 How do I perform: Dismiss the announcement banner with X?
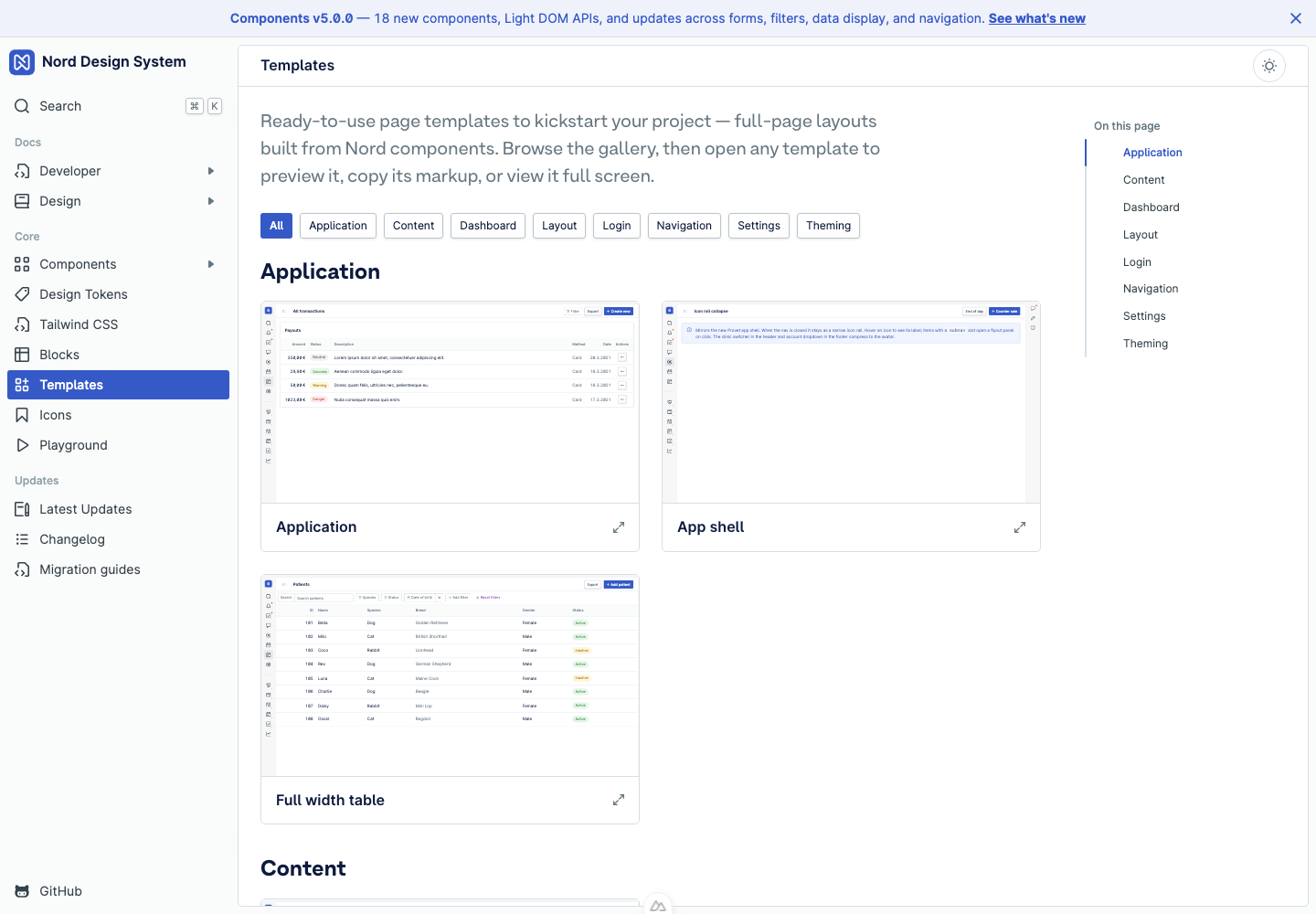(1296, 18)
